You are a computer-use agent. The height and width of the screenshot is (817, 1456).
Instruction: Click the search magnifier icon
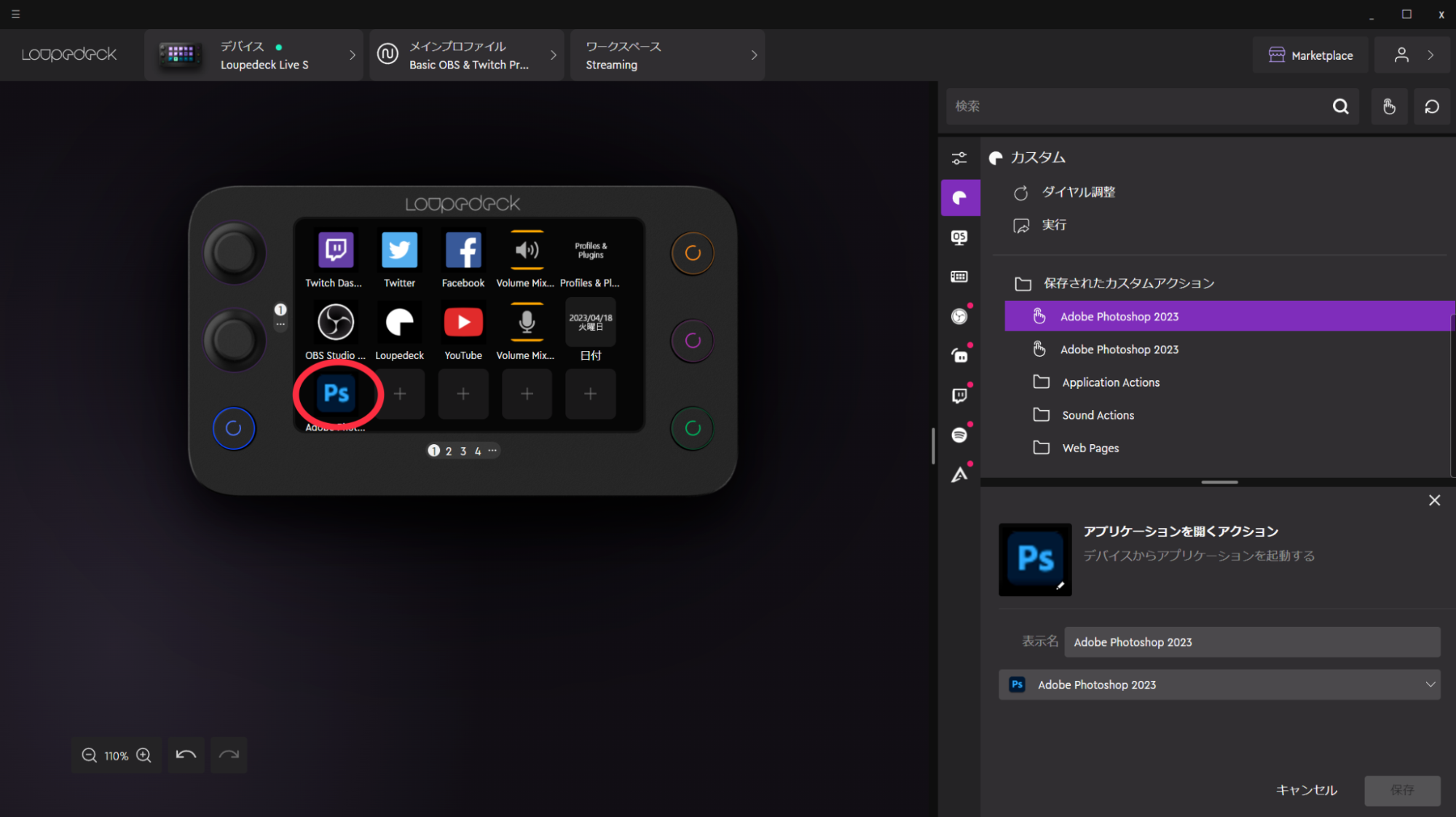(1340, 106)
